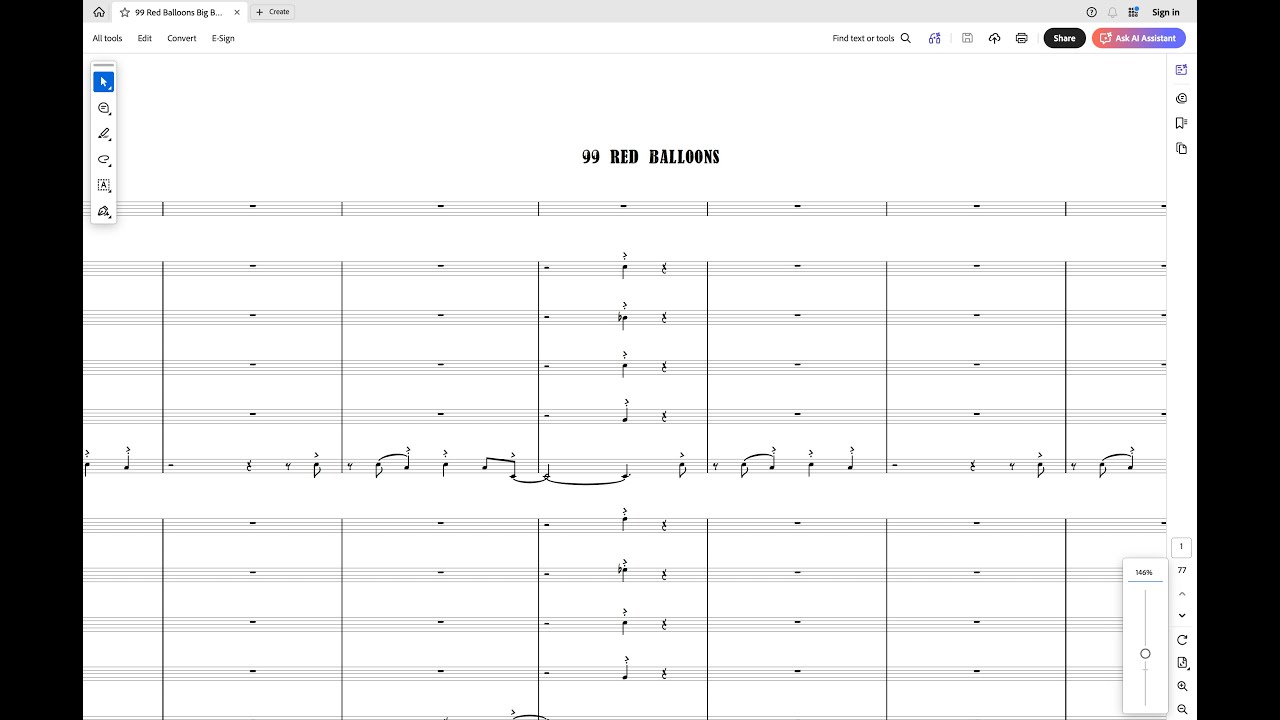1280x720 pixels.
Task: Open the notifications bell
Action: tap(1112, 12)
